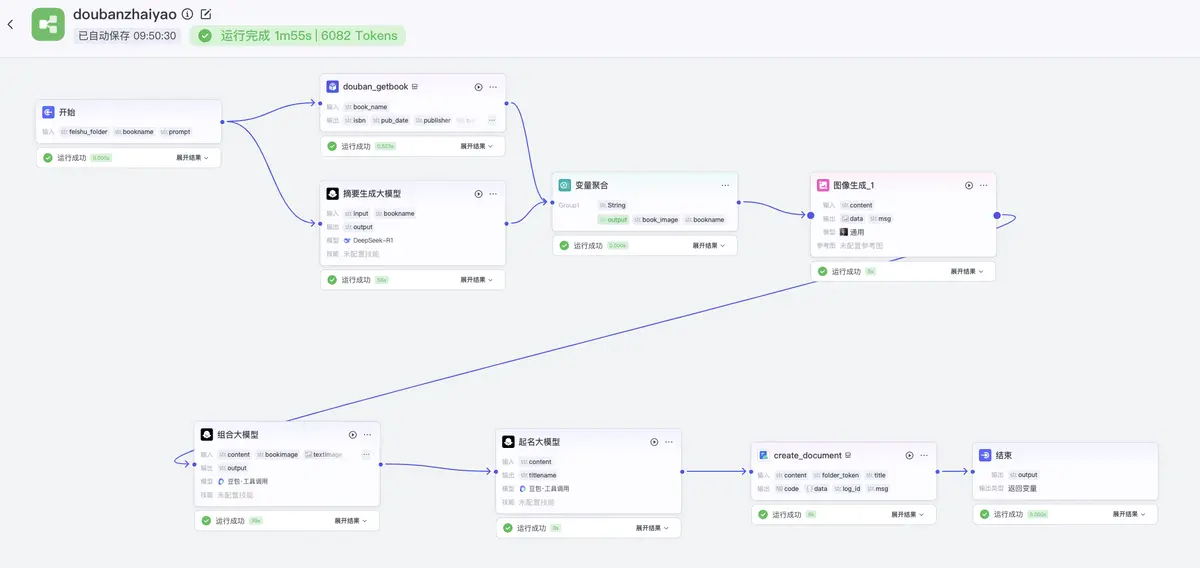Click the 图像生成_1 node icon
This screenshot has height=568, width=1200.
click(x=823, y=186)
